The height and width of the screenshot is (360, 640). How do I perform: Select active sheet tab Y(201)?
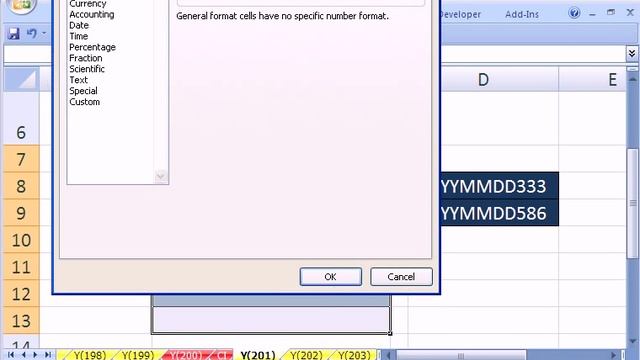(258, 355)
